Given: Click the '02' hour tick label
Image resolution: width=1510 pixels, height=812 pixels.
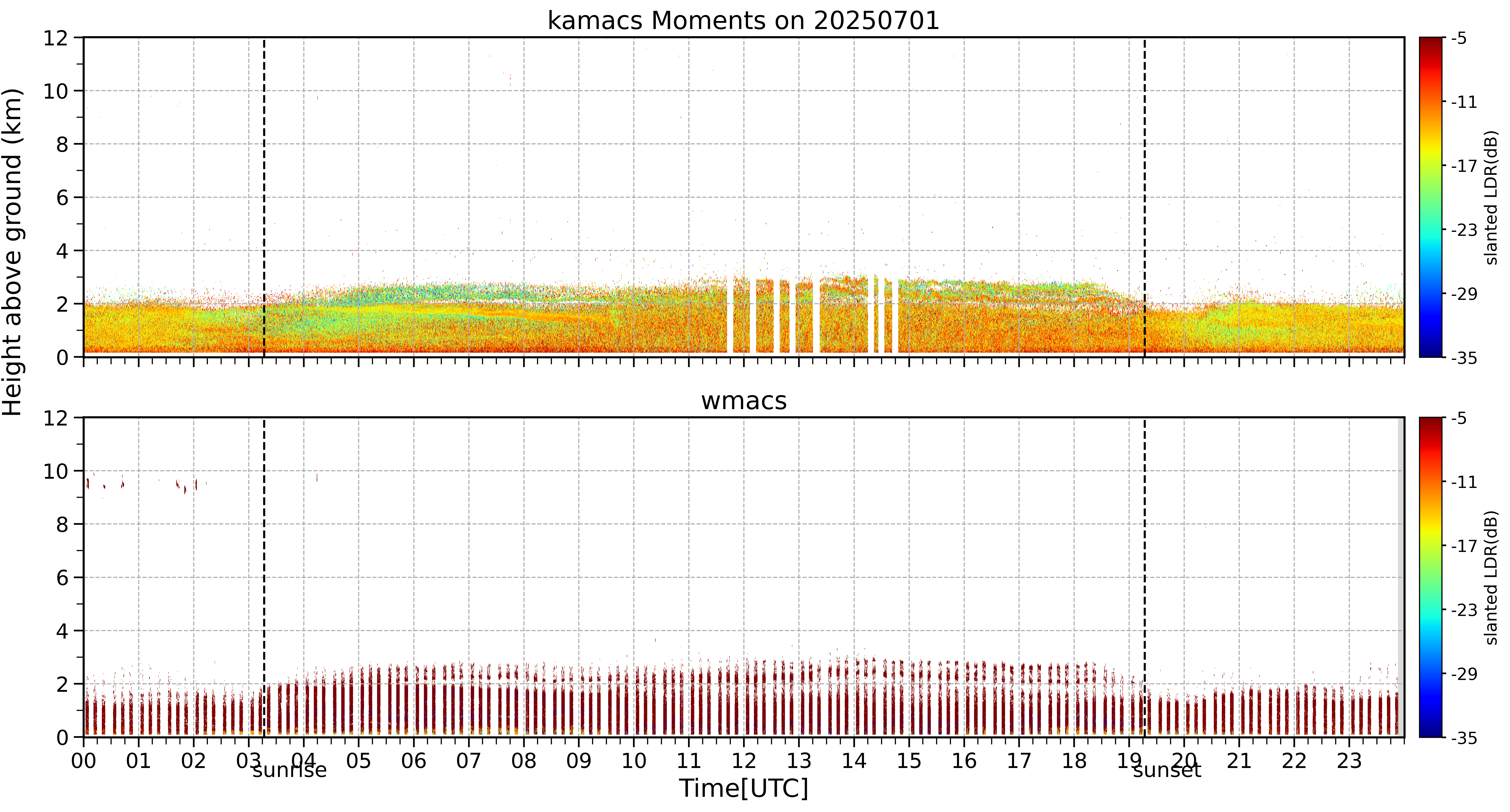Looking at the screenshot, I should pos(194,761).
